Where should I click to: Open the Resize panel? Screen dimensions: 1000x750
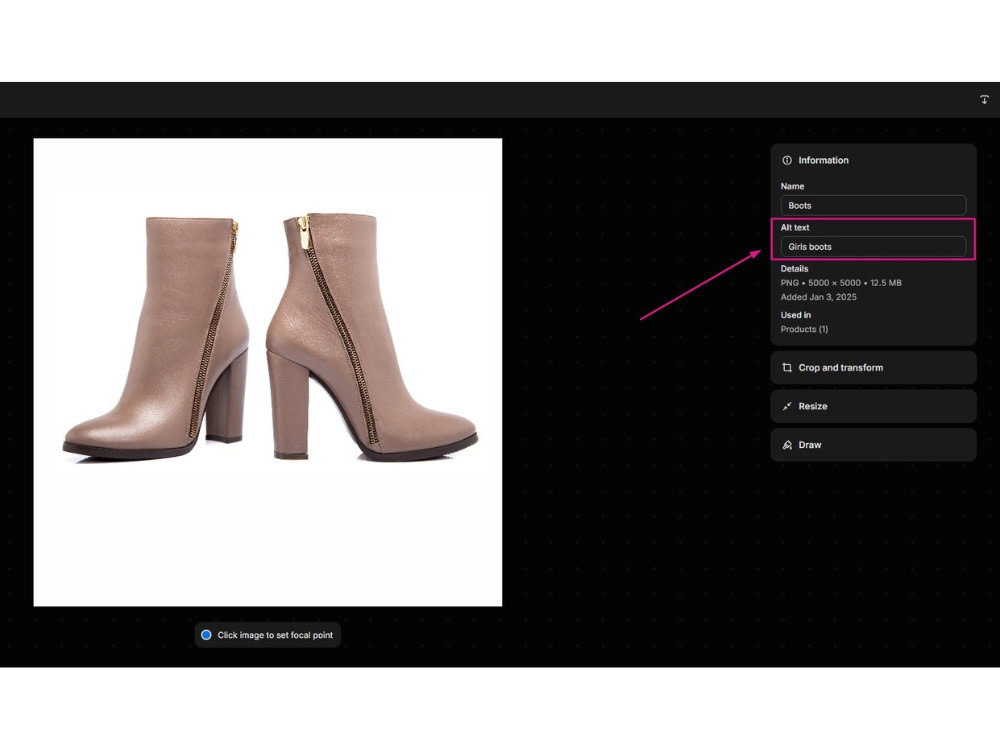pyautogui.click(x=873, y=406)
